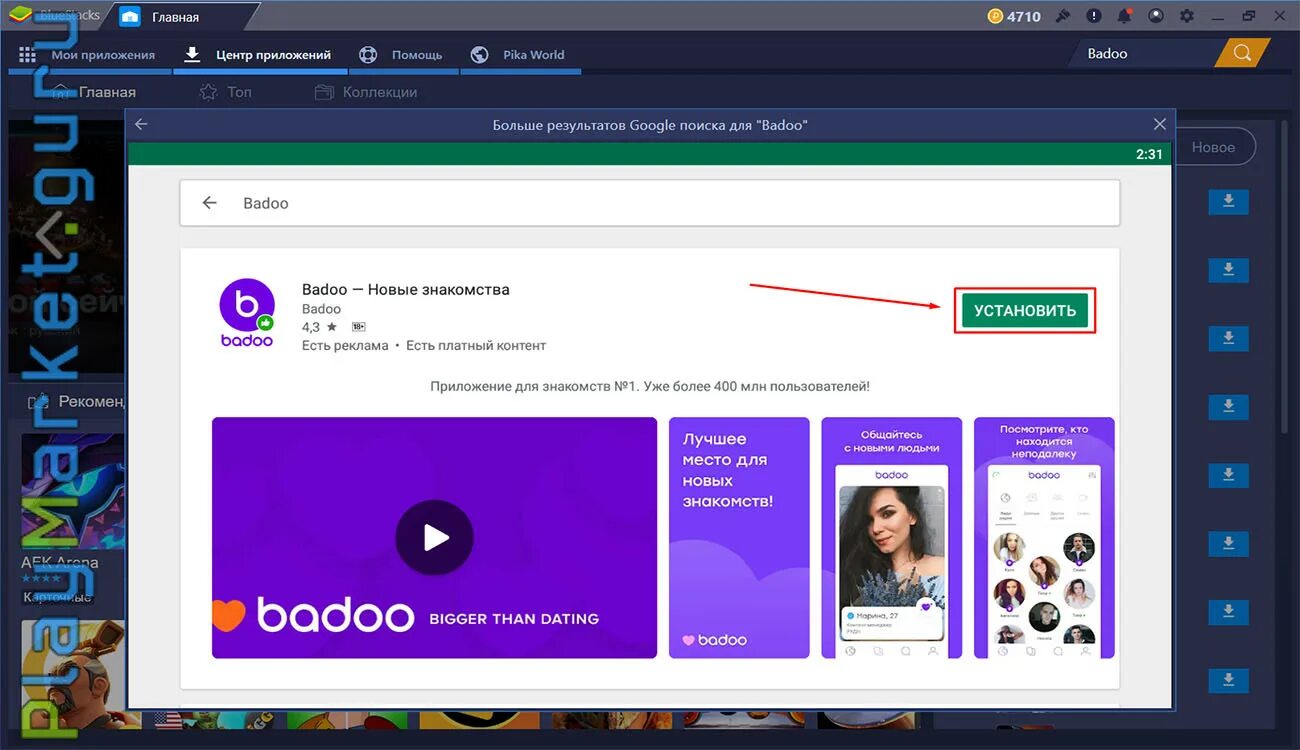
Task: Click the star icon beside Топ
Action: pos(208,92)
